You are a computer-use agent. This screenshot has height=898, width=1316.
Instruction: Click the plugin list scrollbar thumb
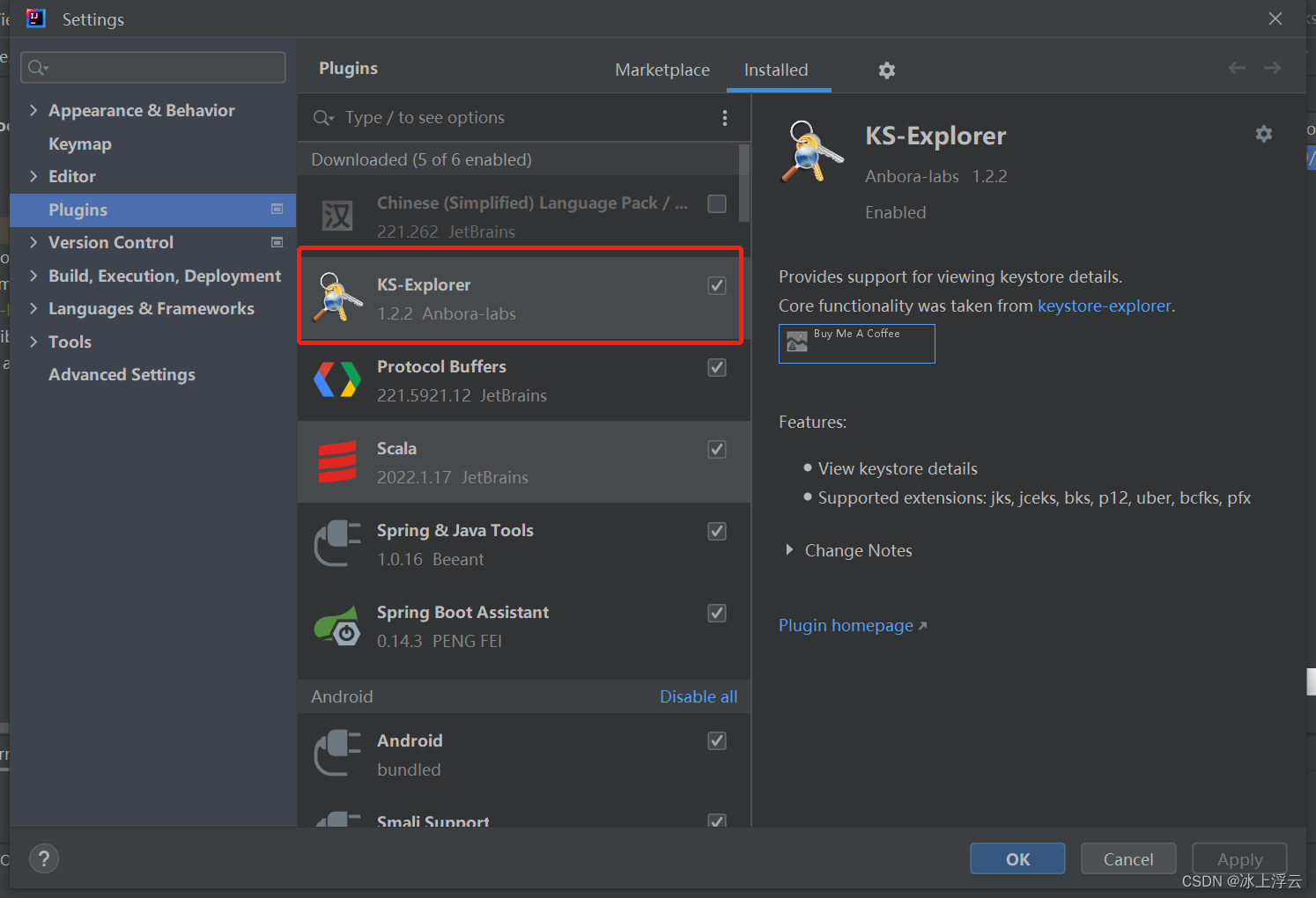pos(744,183)
